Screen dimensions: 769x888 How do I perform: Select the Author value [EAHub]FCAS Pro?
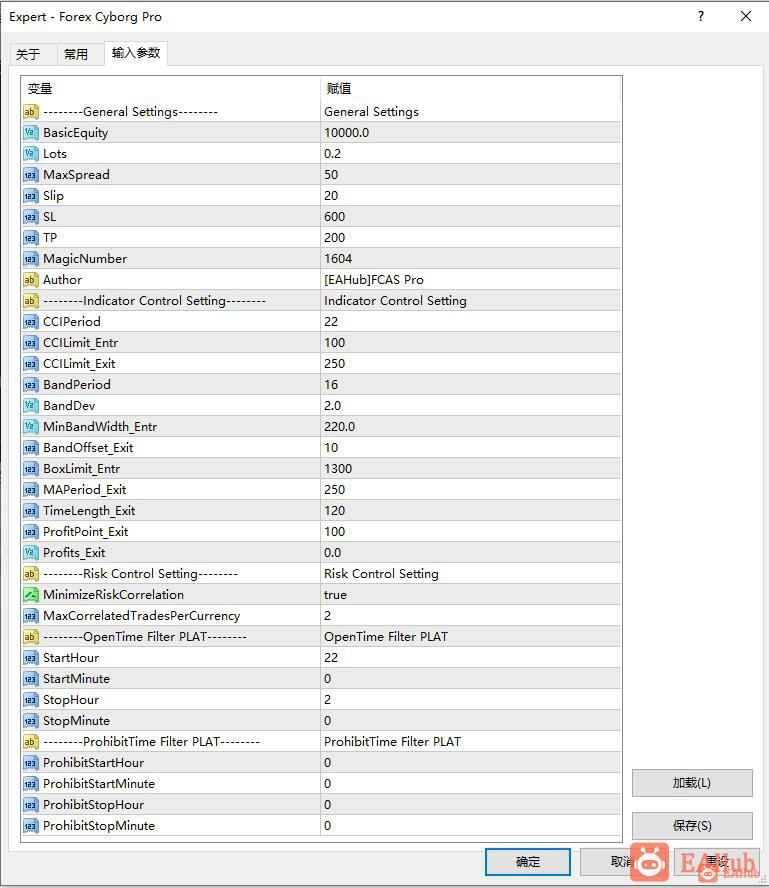tap(374, 279)
